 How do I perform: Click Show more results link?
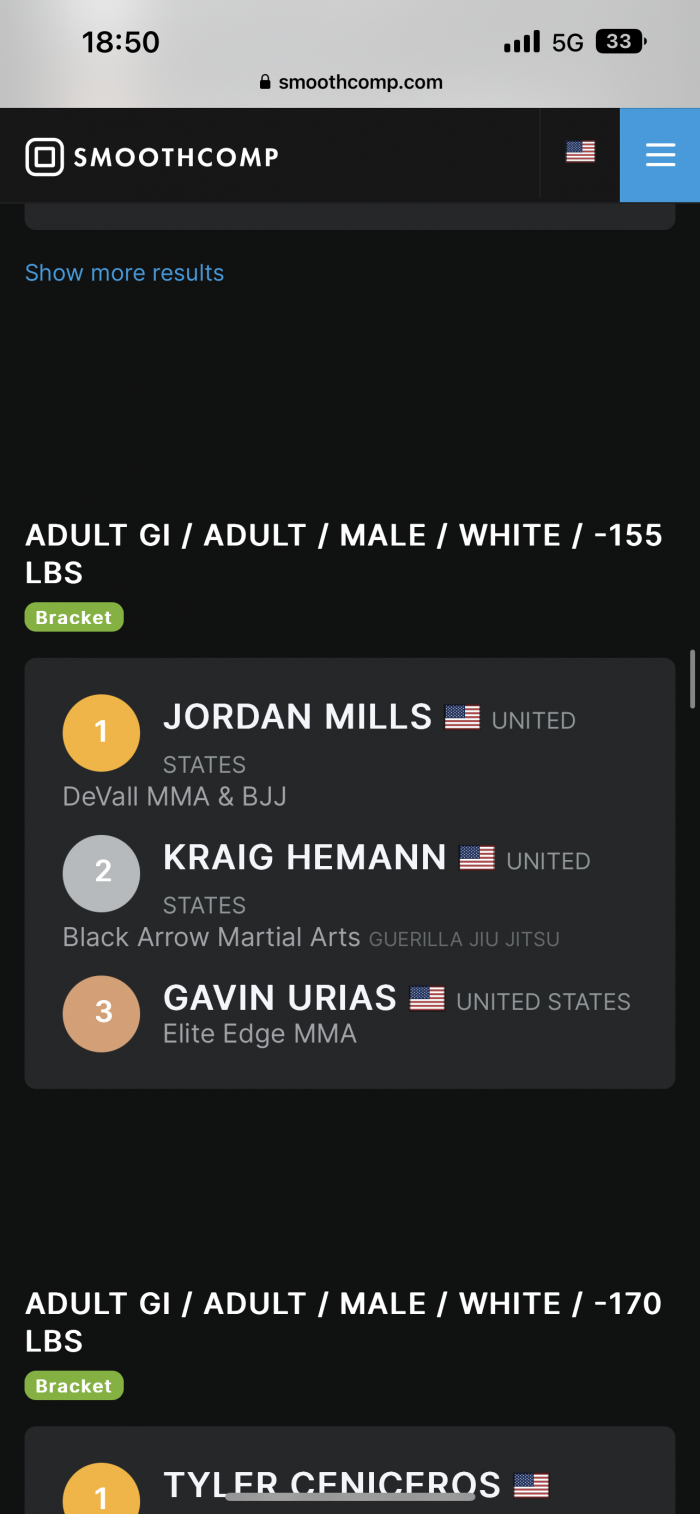point(124,273)
